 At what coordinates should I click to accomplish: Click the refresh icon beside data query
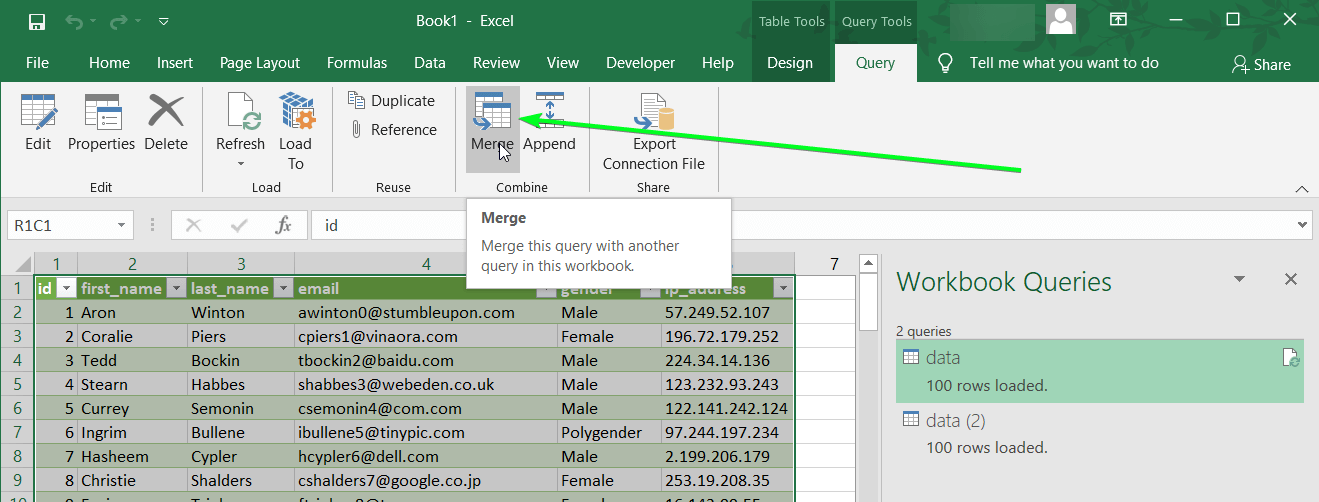(1290, 358)
